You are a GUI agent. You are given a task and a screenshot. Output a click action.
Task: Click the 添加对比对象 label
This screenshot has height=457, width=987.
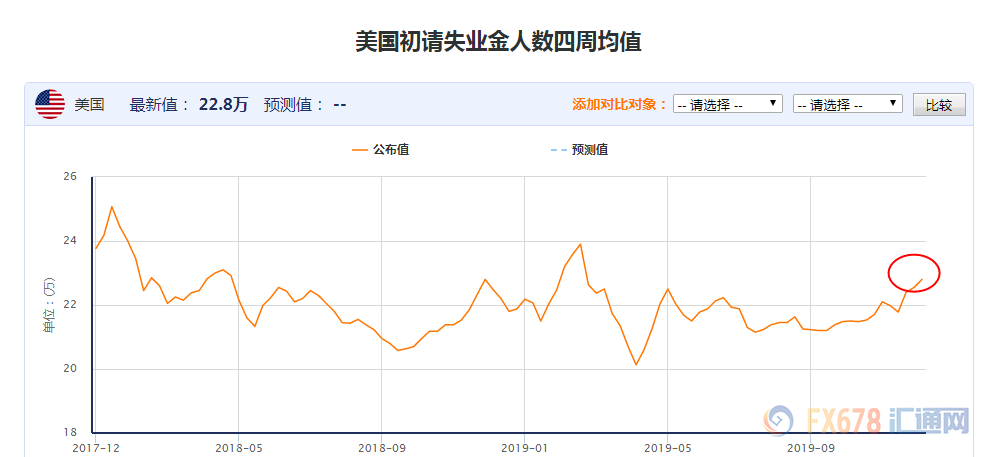pos(619,104)
